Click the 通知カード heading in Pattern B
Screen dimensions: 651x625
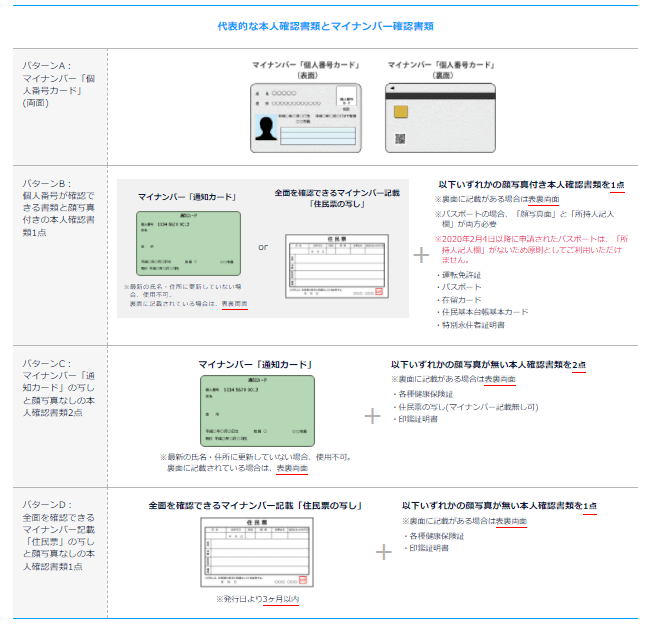[x=187, y=197]
